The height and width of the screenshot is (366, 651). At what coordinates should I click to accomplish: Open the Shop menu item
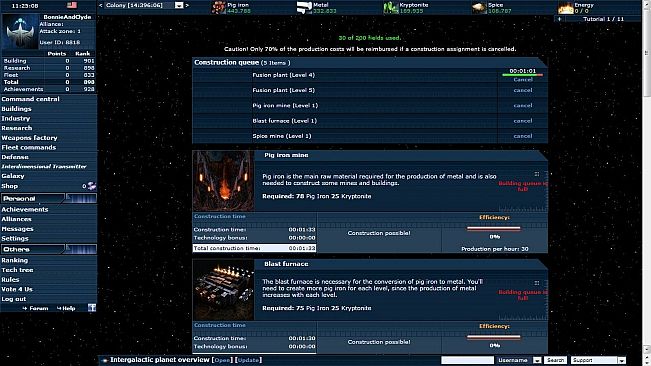point(9,186)
